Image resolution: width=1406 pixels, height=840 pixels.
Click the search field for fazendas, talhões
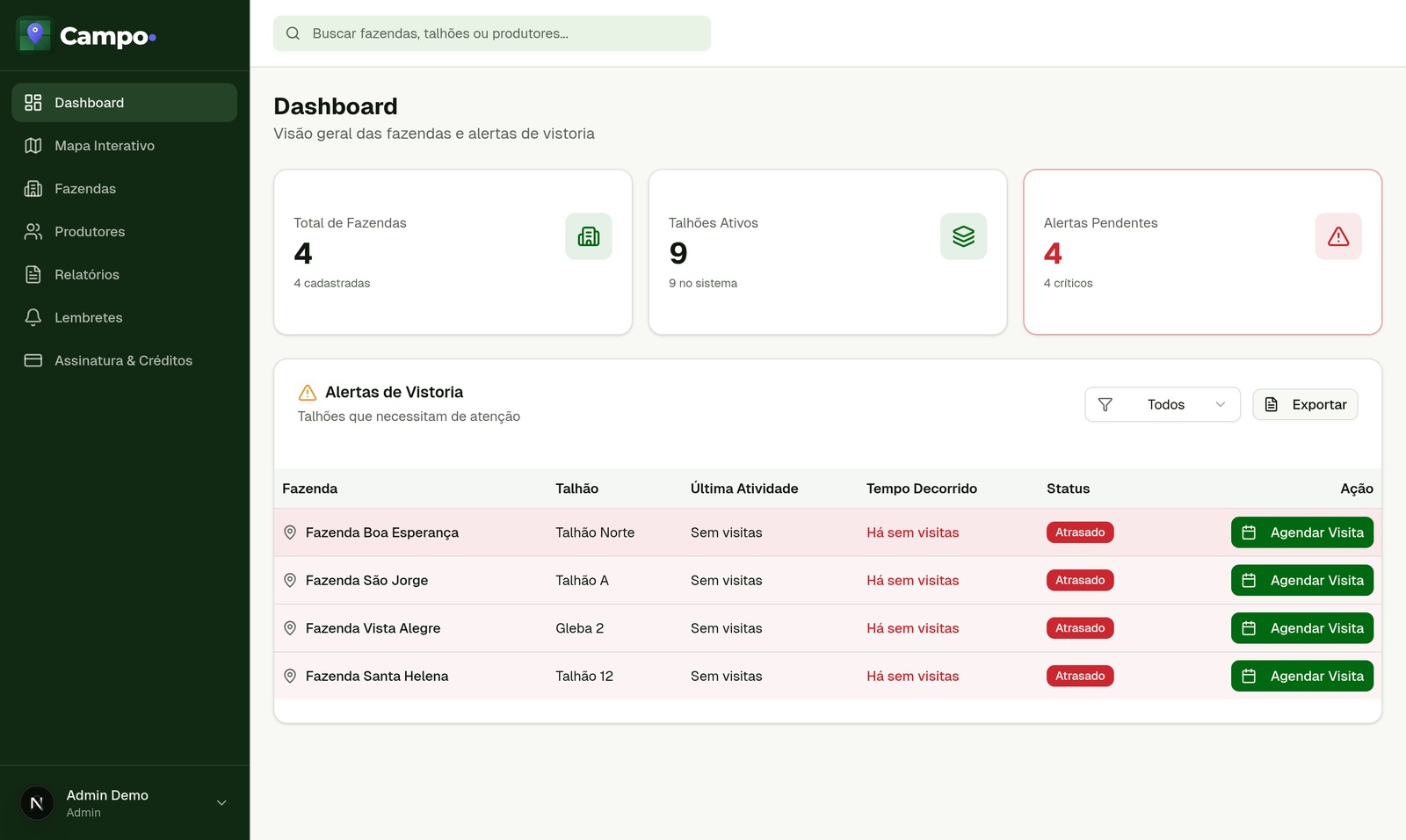(x=492, y=33)
